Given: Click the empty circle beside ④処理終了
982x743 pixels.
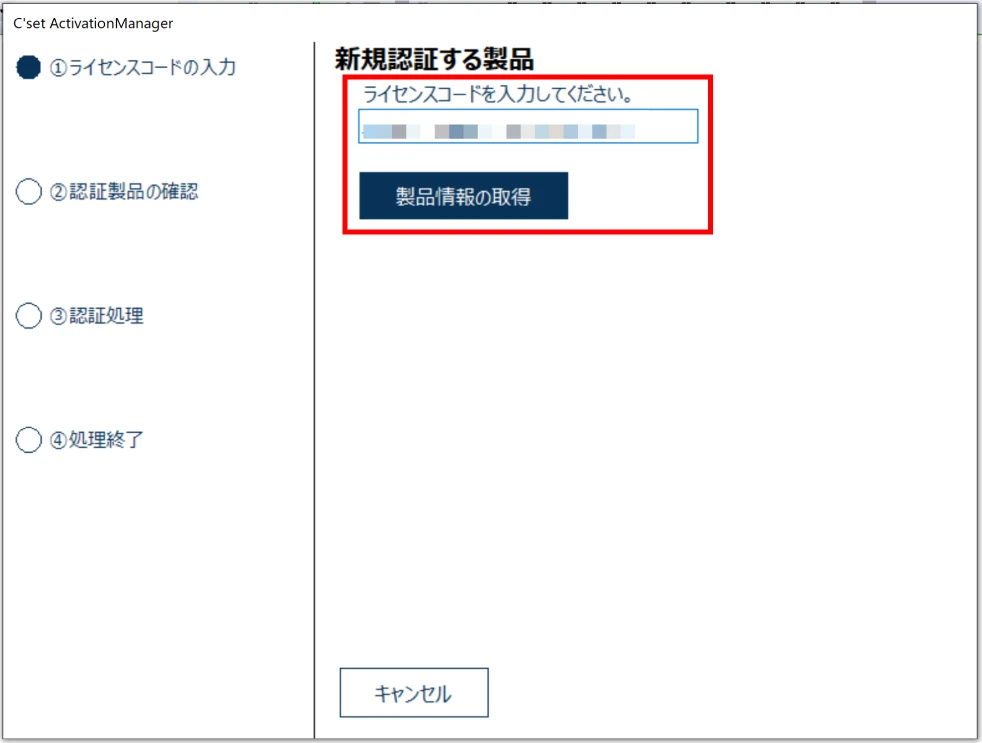Looking at the screenshot, I should point(29,439).
